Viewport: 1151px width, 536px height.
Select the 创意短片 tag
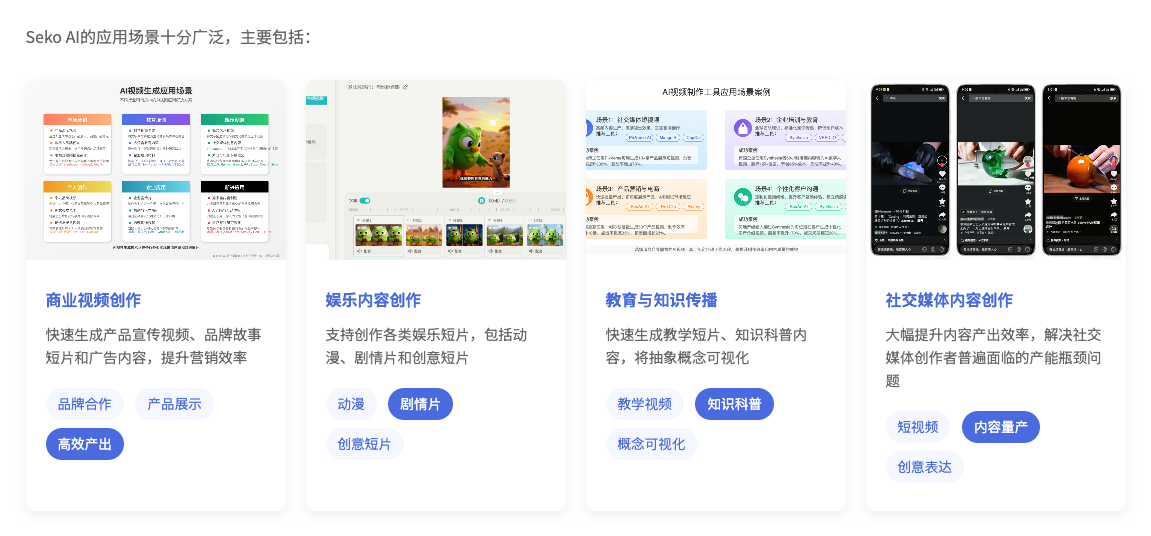(365, 444)
